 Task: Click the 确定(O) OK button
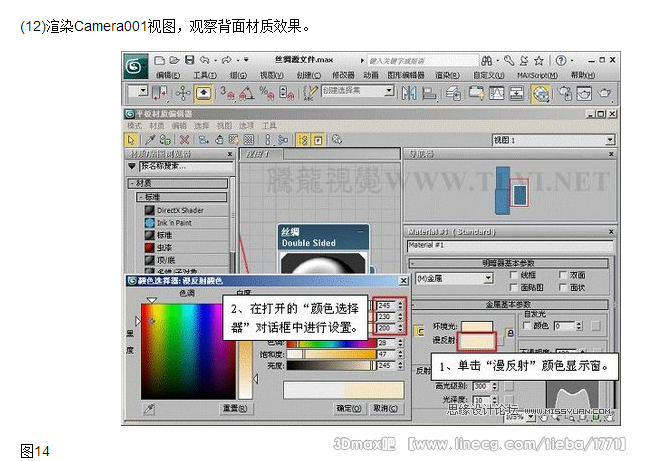349,408
